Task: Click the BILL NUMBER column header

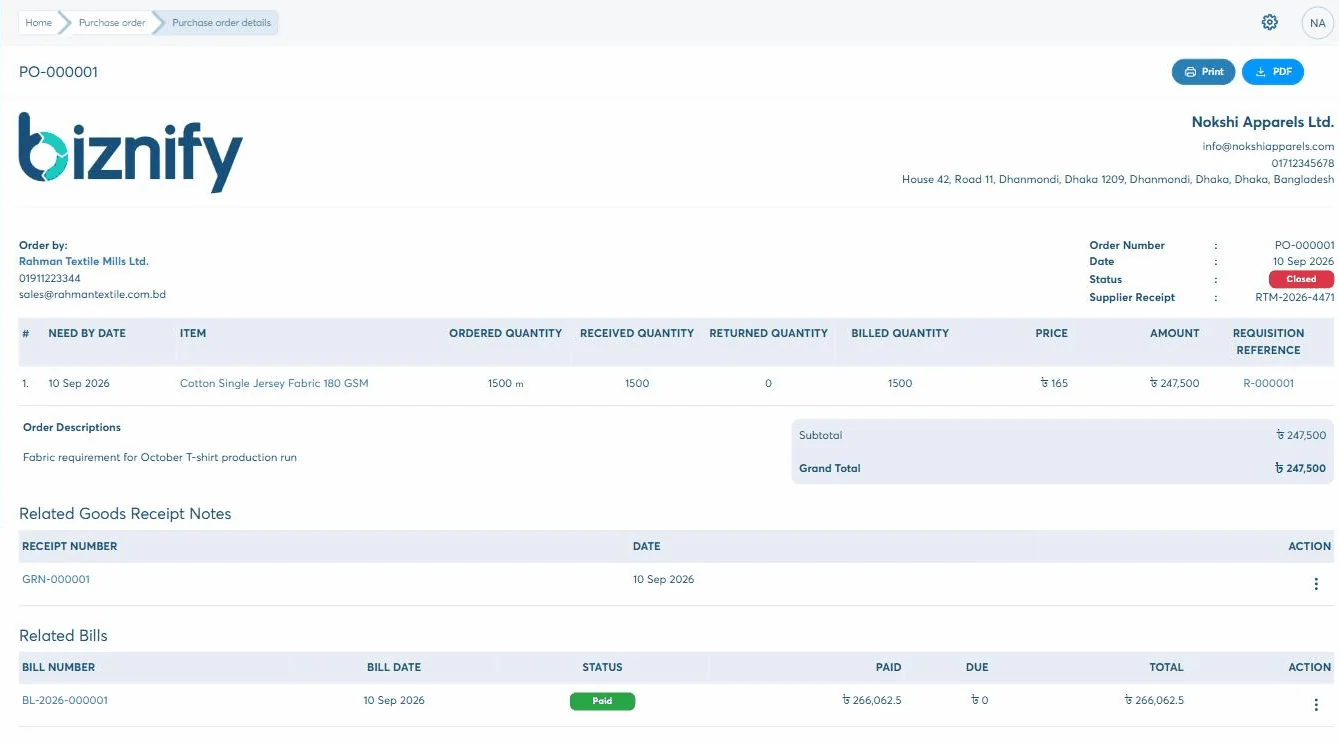Action: click(x=59, y=667)
